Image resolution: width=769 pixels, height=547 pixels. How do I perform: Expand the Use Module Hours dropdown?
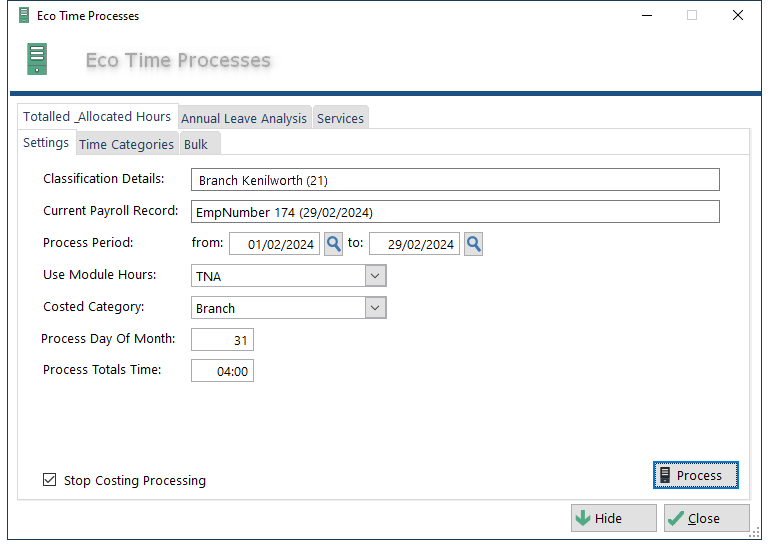[375, 276]
